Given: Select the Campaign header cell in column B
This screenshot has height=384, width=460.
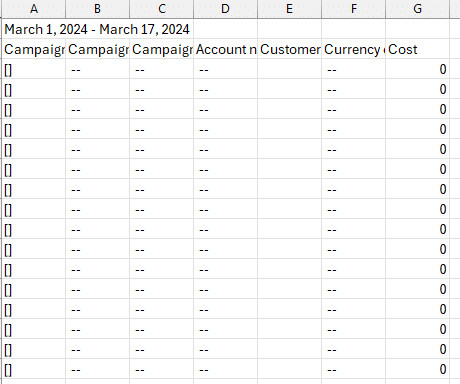Looking at the screenshot, I should [97, 49].
